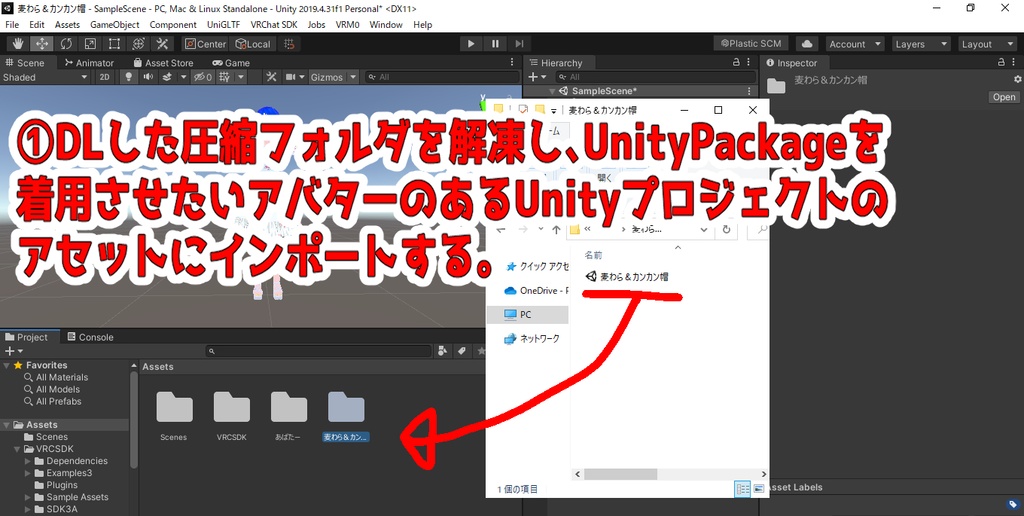
Task: Click the Step frame button
Action: click(x=519, y=44)
